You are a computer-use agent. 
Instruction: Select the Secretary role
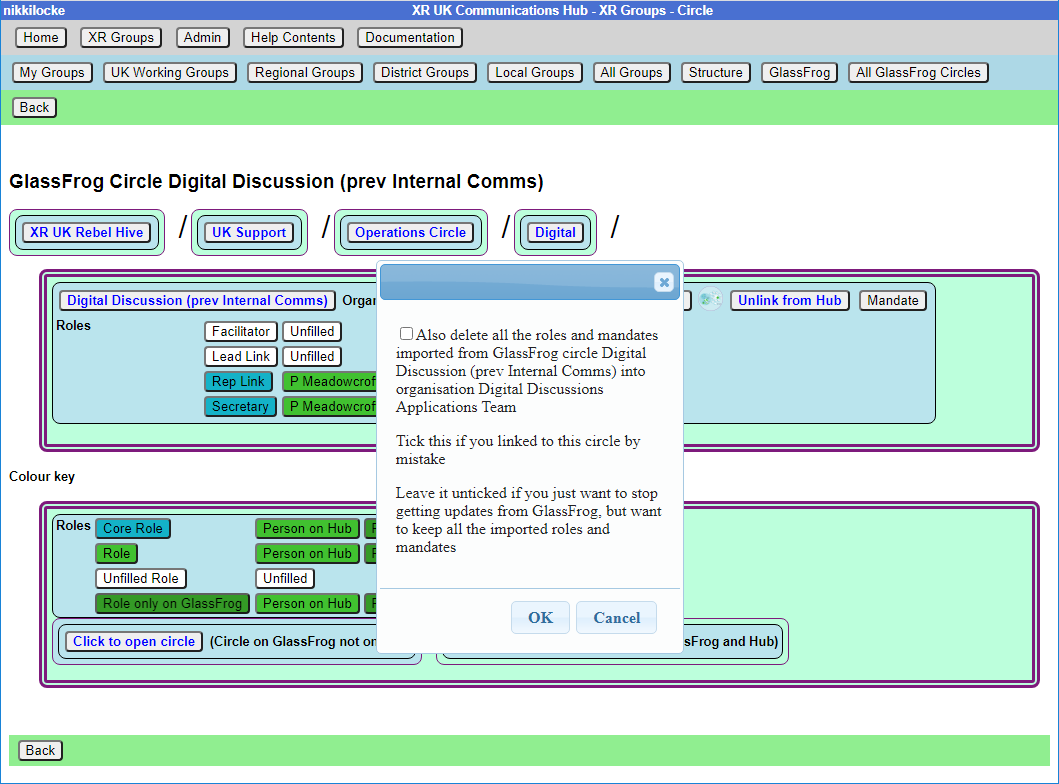tap(240, 407)
